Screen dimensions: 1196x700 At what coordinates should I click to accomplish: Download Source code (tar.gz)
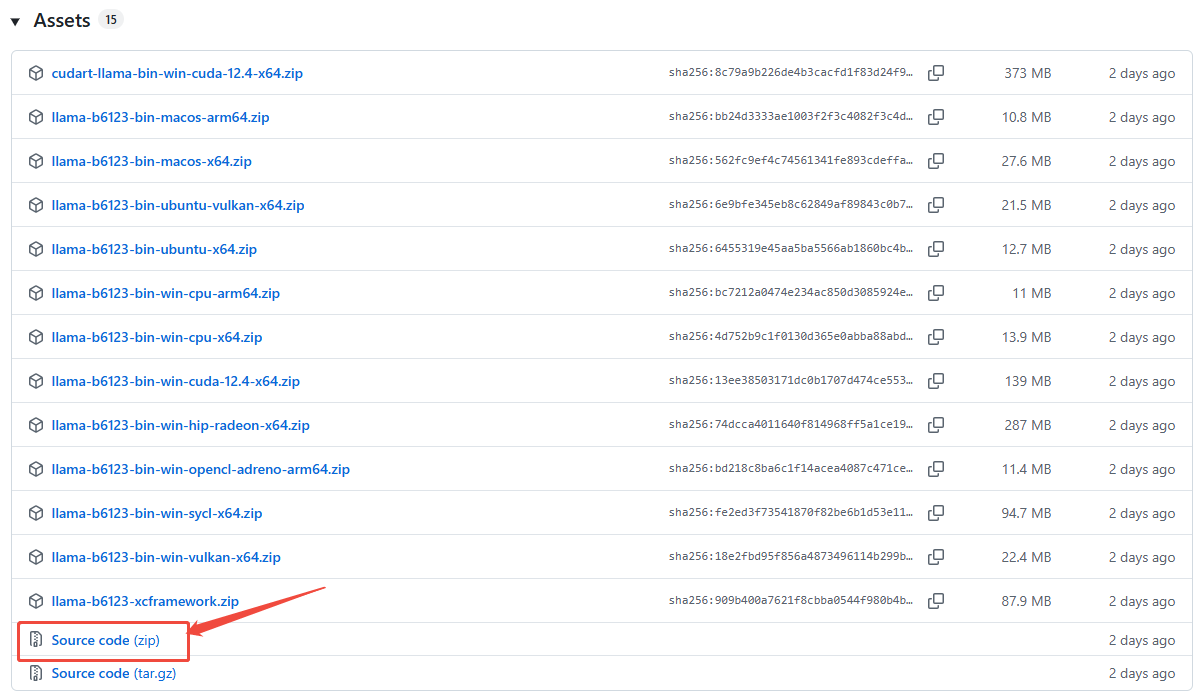[114, 673]
